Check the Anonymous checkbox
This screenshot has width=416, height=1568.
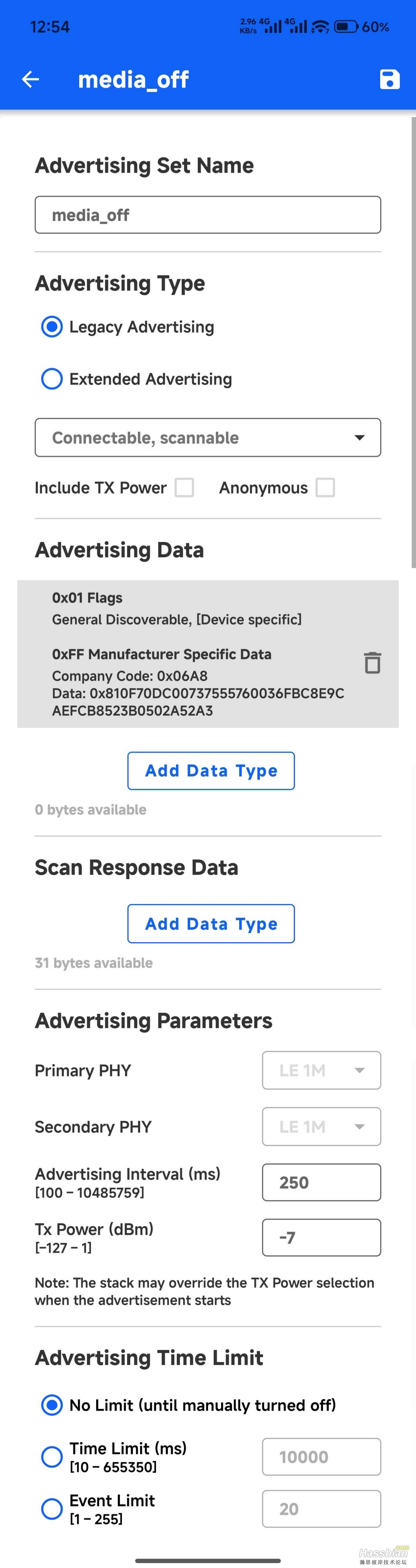(325, 488)
